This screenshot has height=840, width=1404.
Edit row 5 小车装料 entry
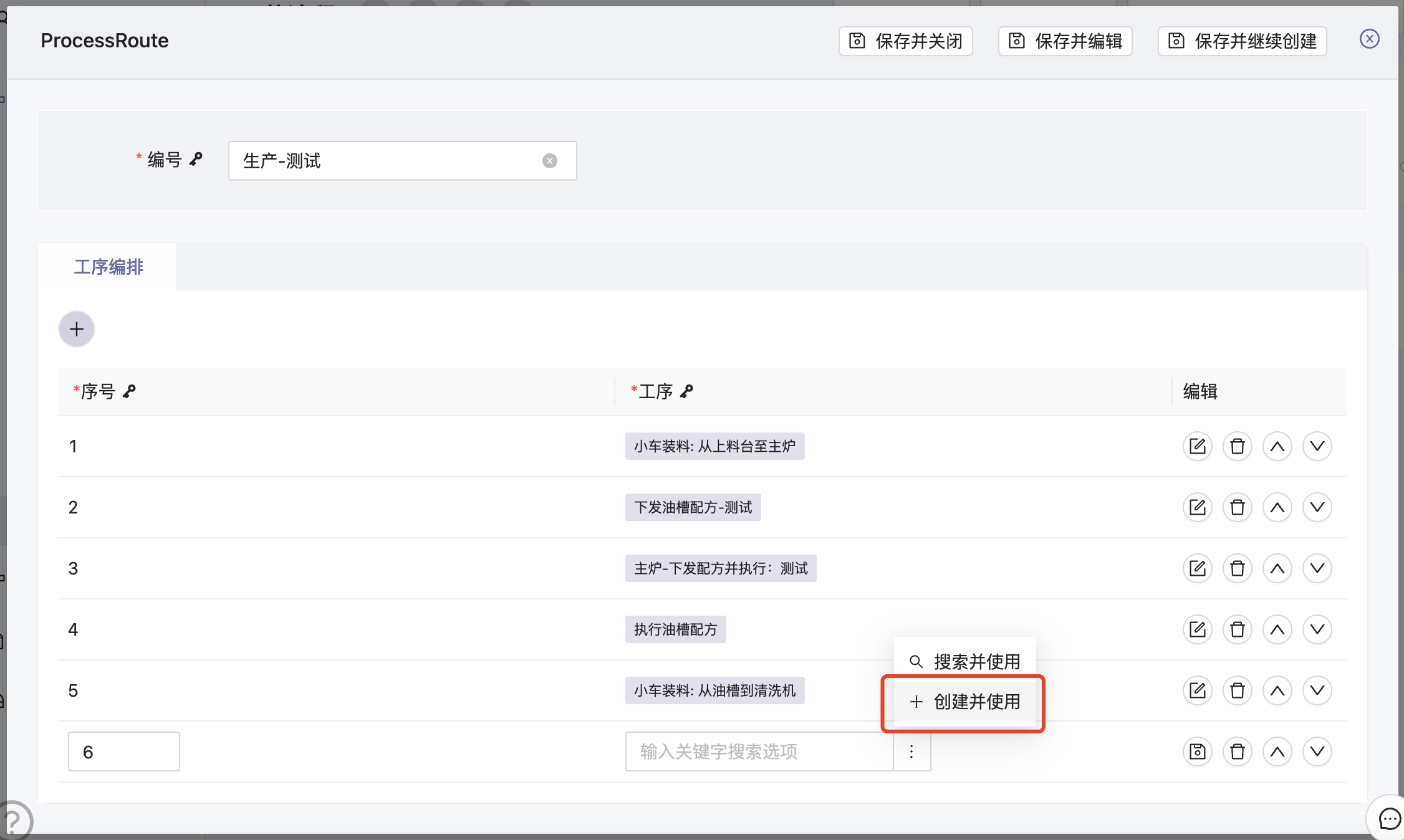click(1197, 690)
